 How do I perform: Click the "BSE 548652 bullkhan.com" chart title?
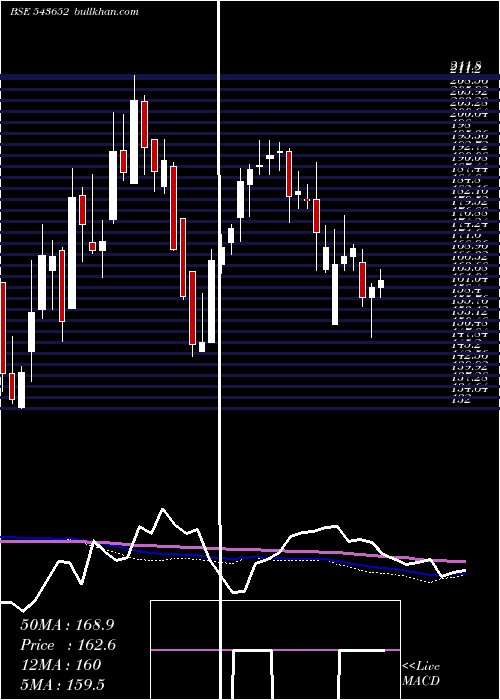pos(75,12)
